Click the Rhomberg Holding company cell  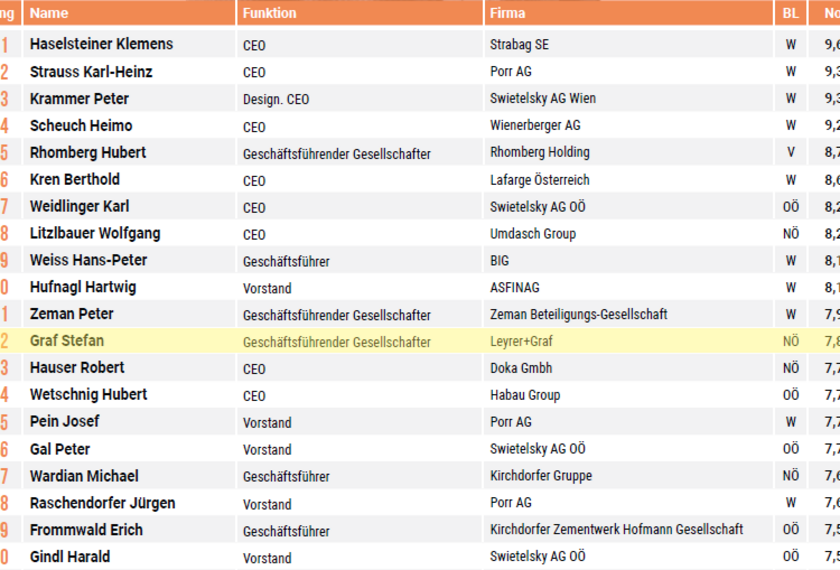[x=628, y=152]
